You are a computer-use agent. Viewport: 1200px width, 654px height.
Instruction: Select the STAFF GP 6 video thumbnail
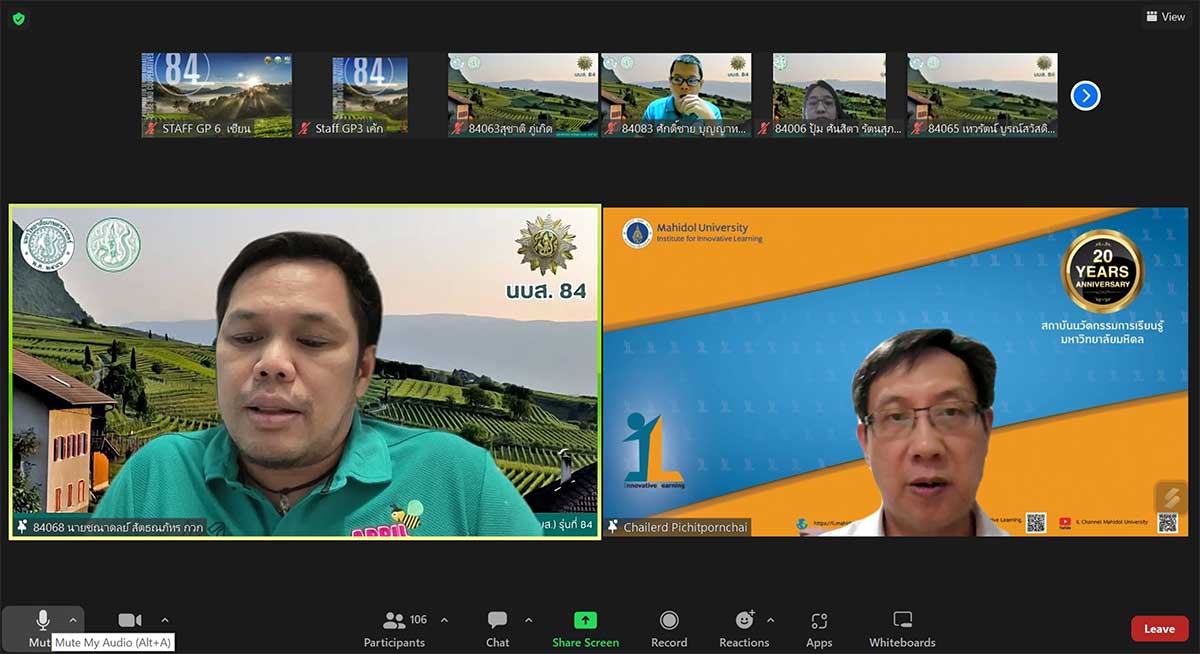(x=216, y=94)
